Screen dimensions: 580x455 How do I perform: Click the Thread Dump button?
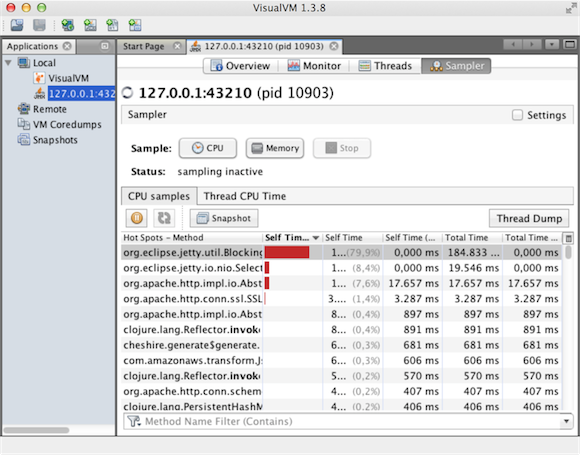(530, 218)
